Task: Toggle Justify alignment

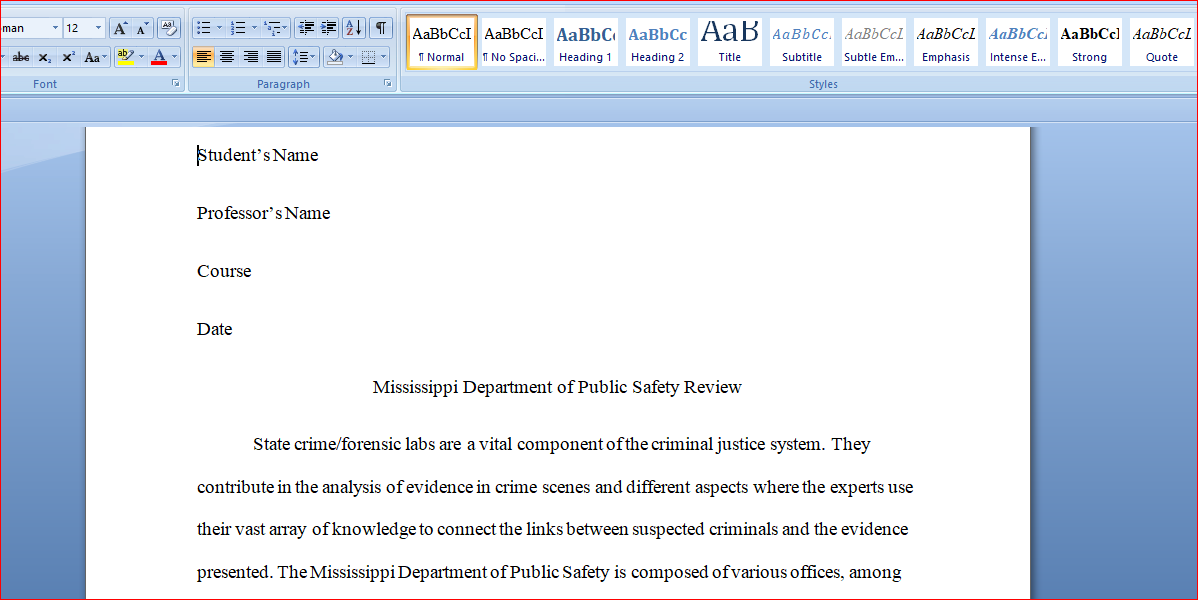Action: pyautogui.click(x=274, y=57)
